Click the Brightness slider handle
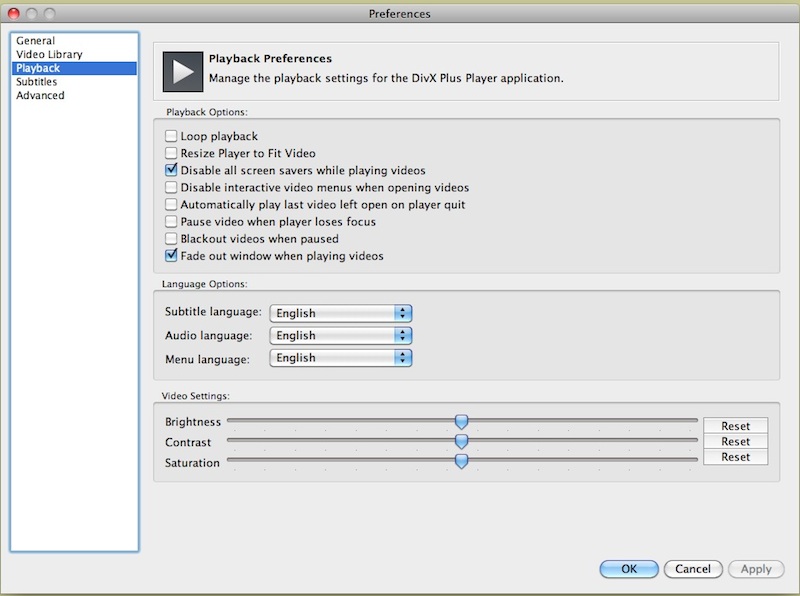The height and width of the screenshot is (596, 800). click(x=461, y=422)
